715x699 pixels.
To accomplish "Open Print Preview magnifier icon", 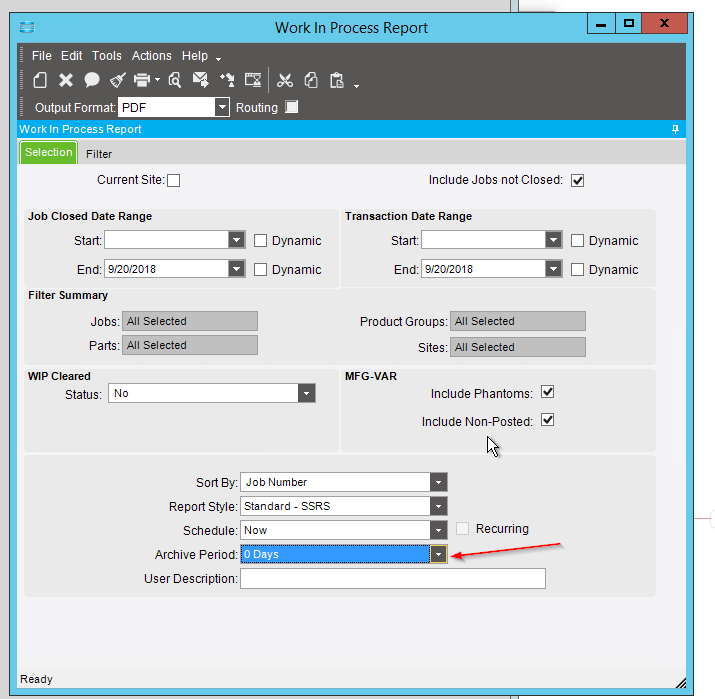I will pos(175,80).
